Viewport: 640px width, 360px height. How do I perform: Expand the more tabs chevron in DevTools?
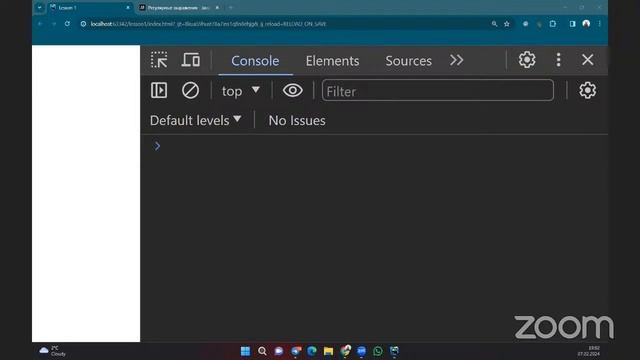[457, 60]
